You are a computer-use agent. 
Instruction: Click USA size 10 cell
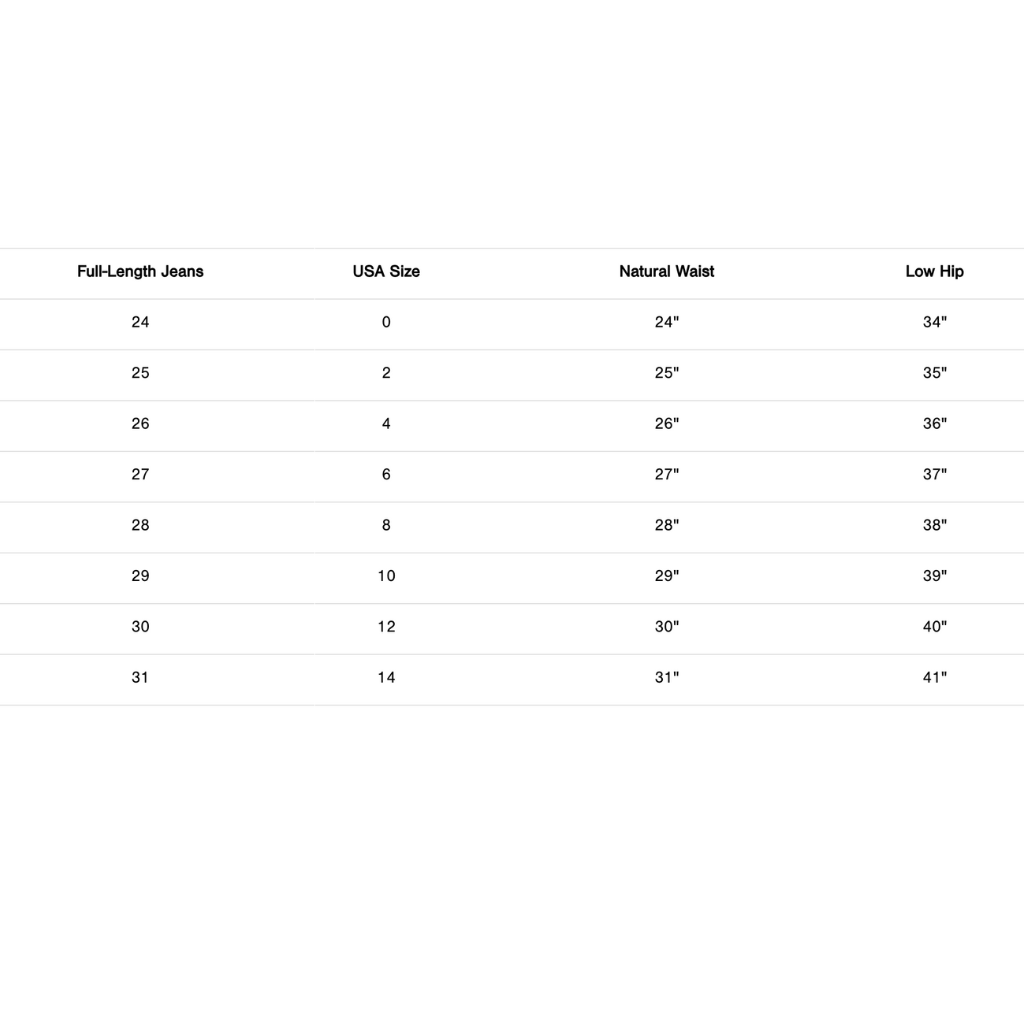click(x=386, y=576)
